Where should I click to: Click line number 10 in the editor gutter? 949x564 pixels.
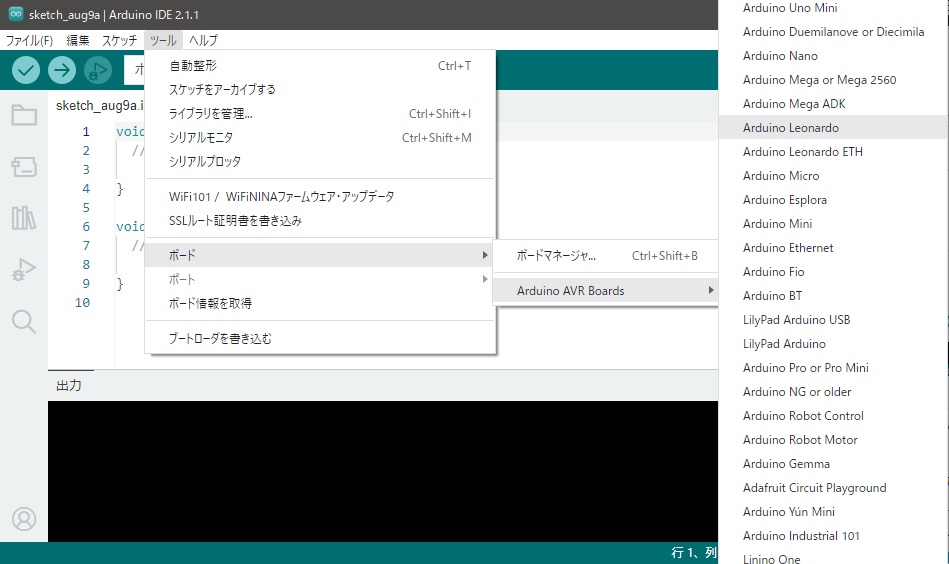[82, 303]
